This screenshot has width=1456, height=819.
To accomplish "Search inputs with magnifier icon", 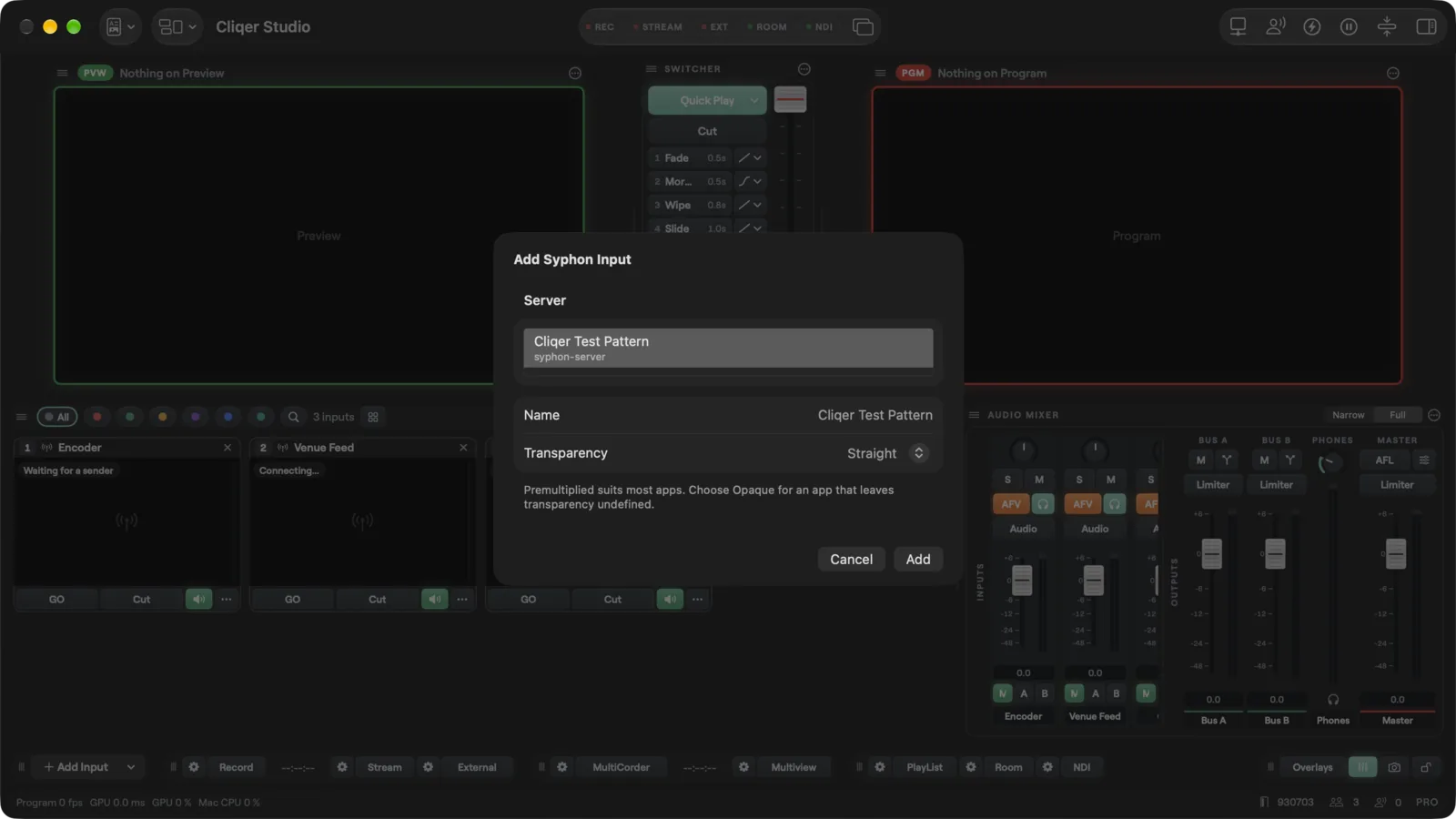I will pos(293,417).
